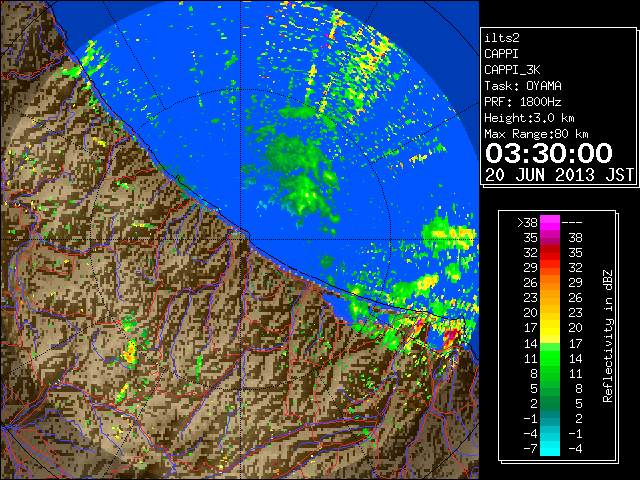Click the '-7' legend label
This screenshot has height=480, width=640.
[x=530, y=449]
